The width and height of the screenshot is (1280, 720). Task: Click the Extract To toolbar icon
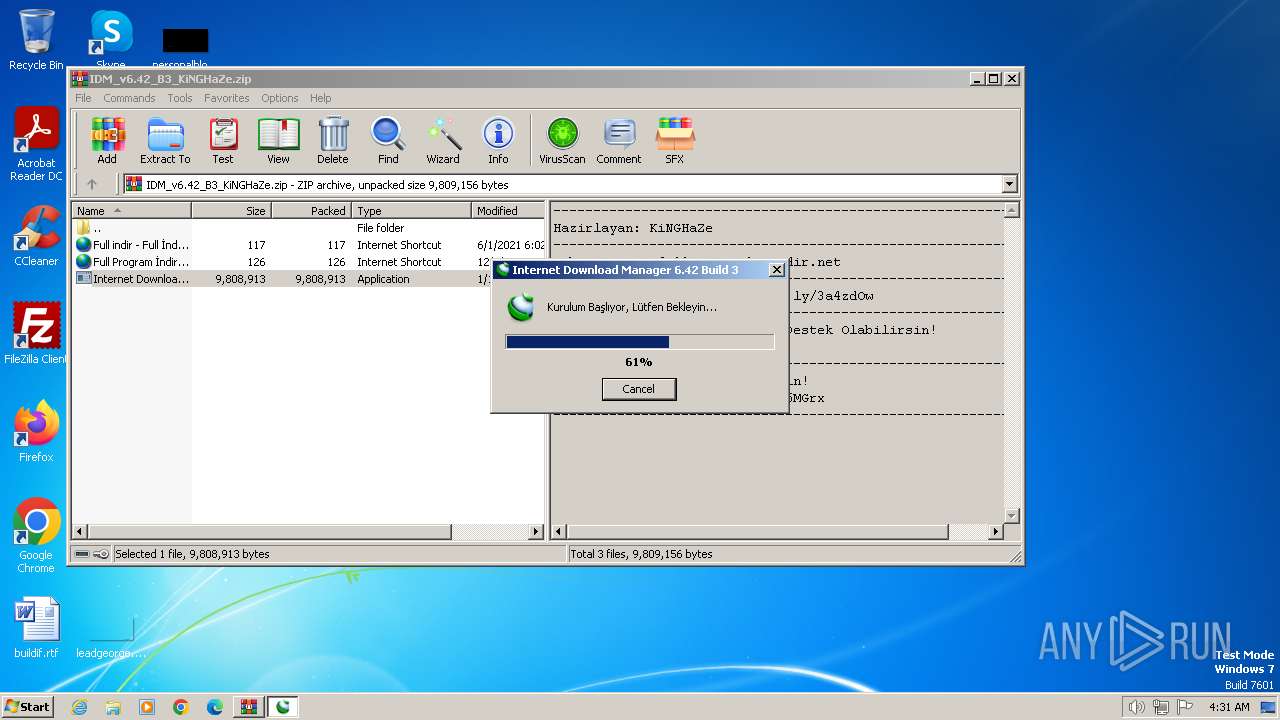[165, 140]
